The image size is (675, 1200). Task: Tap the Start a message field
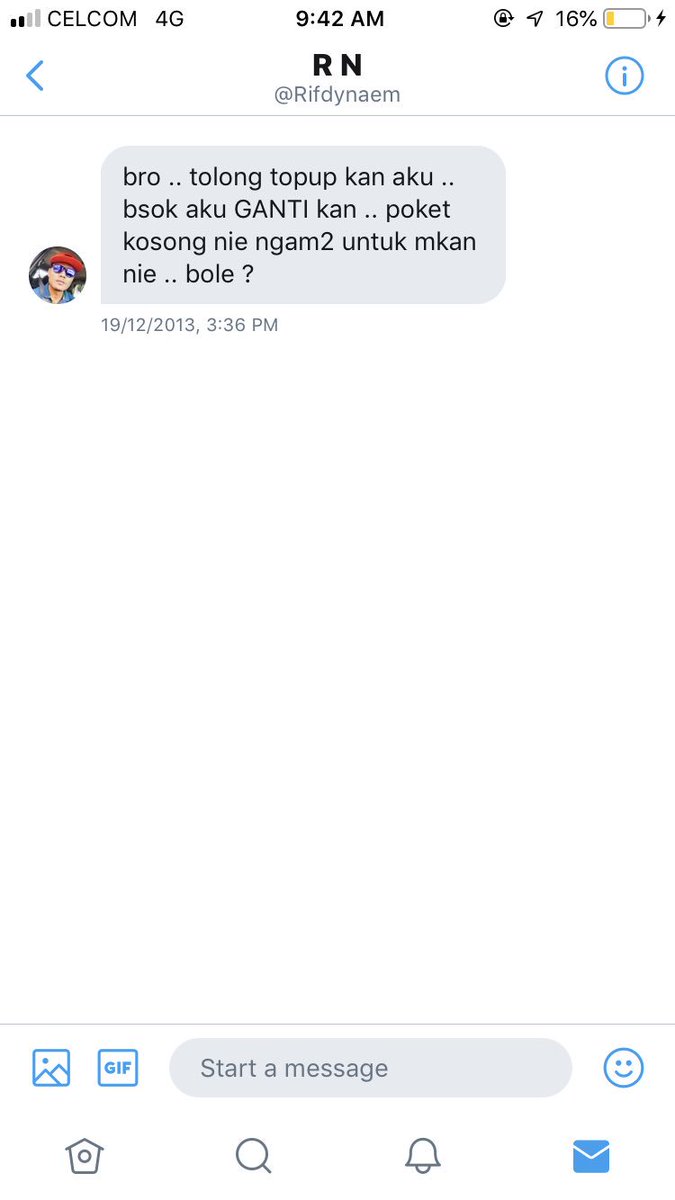click(370, 1068)
